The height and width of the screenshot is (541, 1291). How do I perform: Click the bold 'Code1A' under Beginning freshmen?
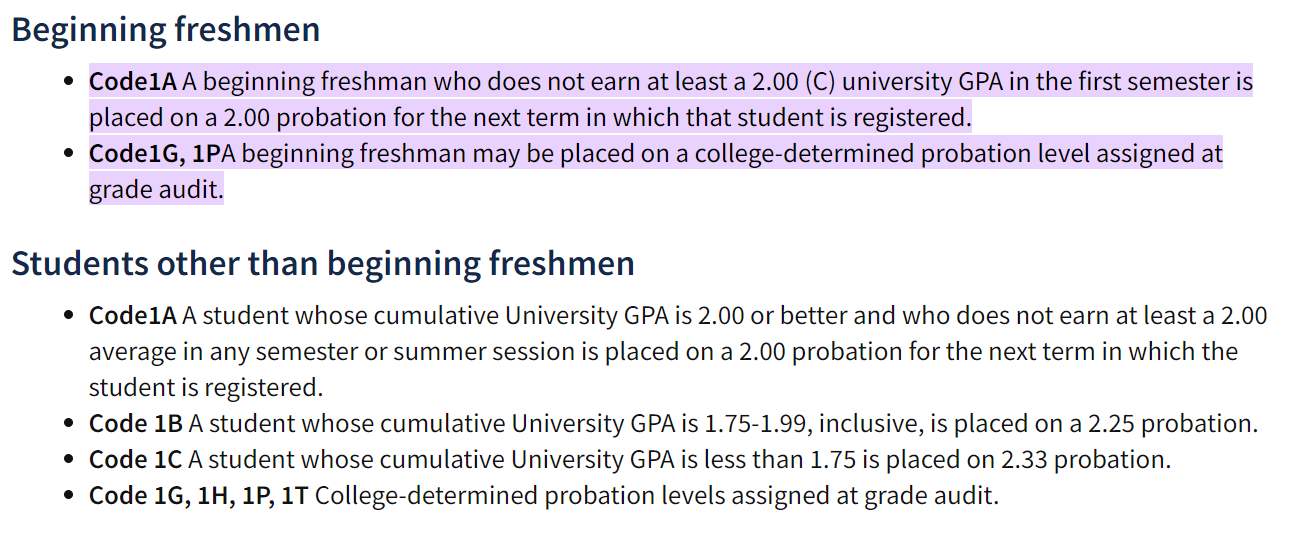click(133, 82)
